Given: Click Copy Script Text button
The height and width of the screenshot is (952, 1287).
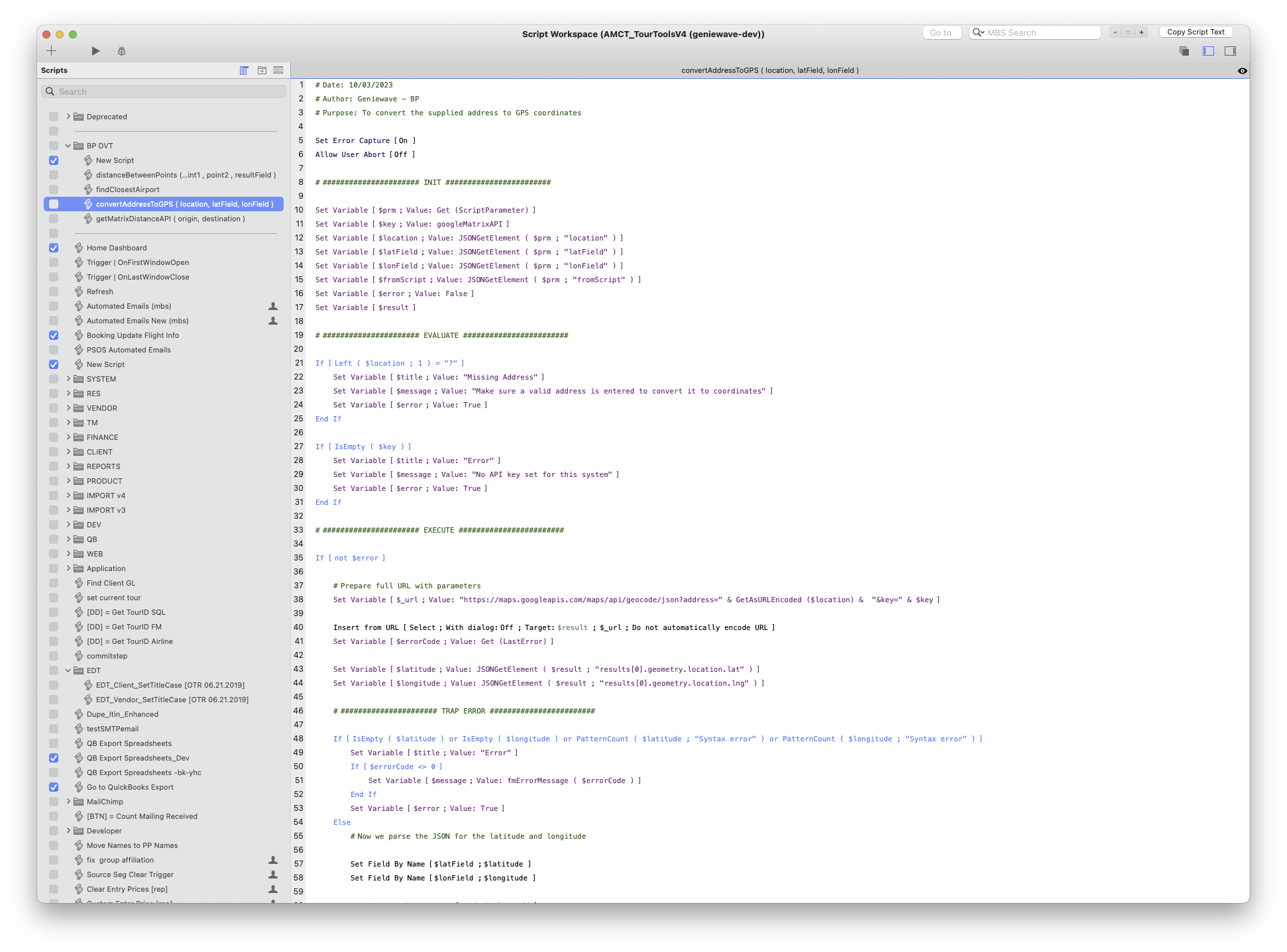Looking at the screenshot, I should coord(1196,32).
